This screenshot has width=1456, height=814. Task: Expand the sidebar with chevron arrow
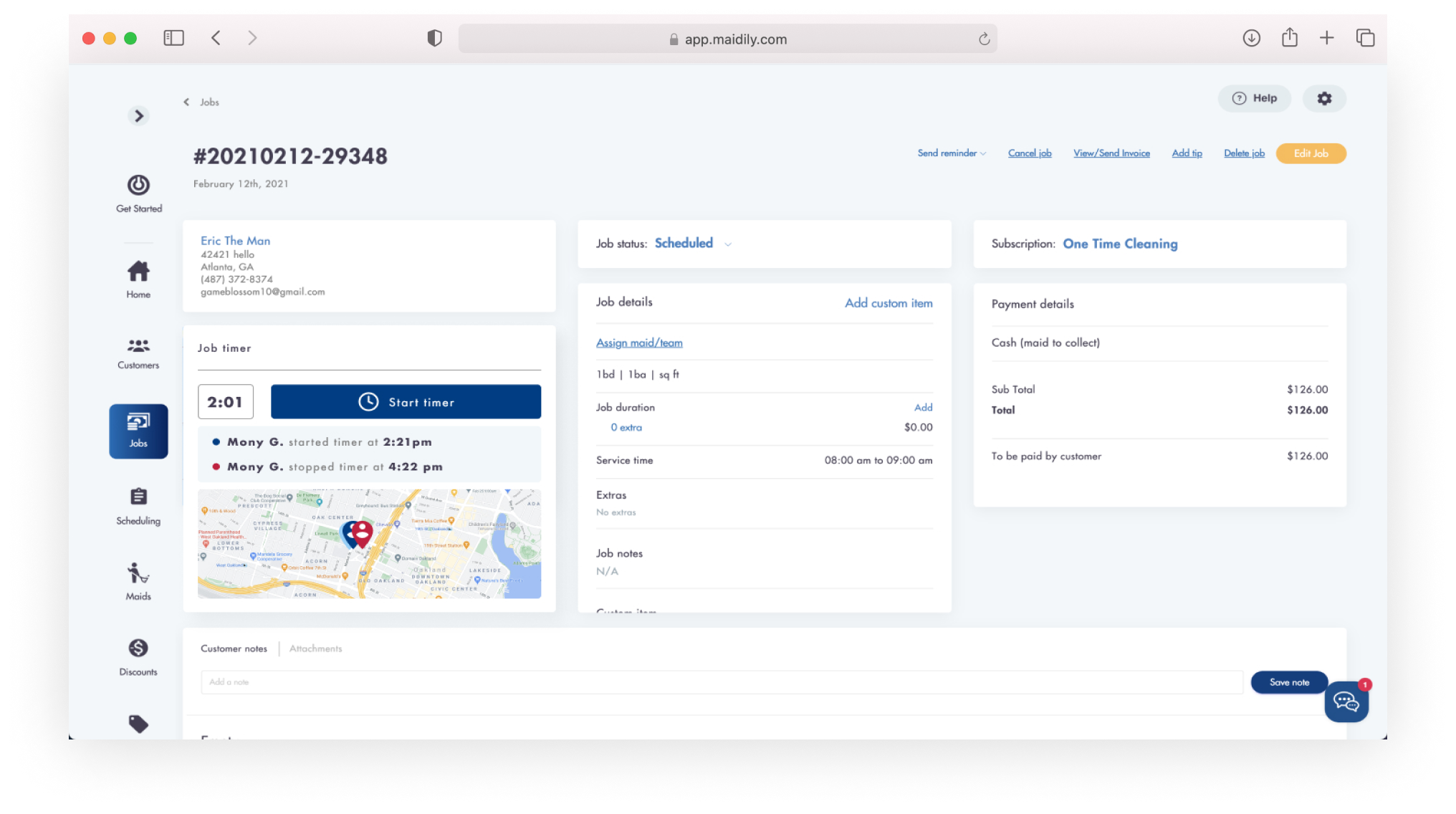pyautogui.click(x=139, y=115)
